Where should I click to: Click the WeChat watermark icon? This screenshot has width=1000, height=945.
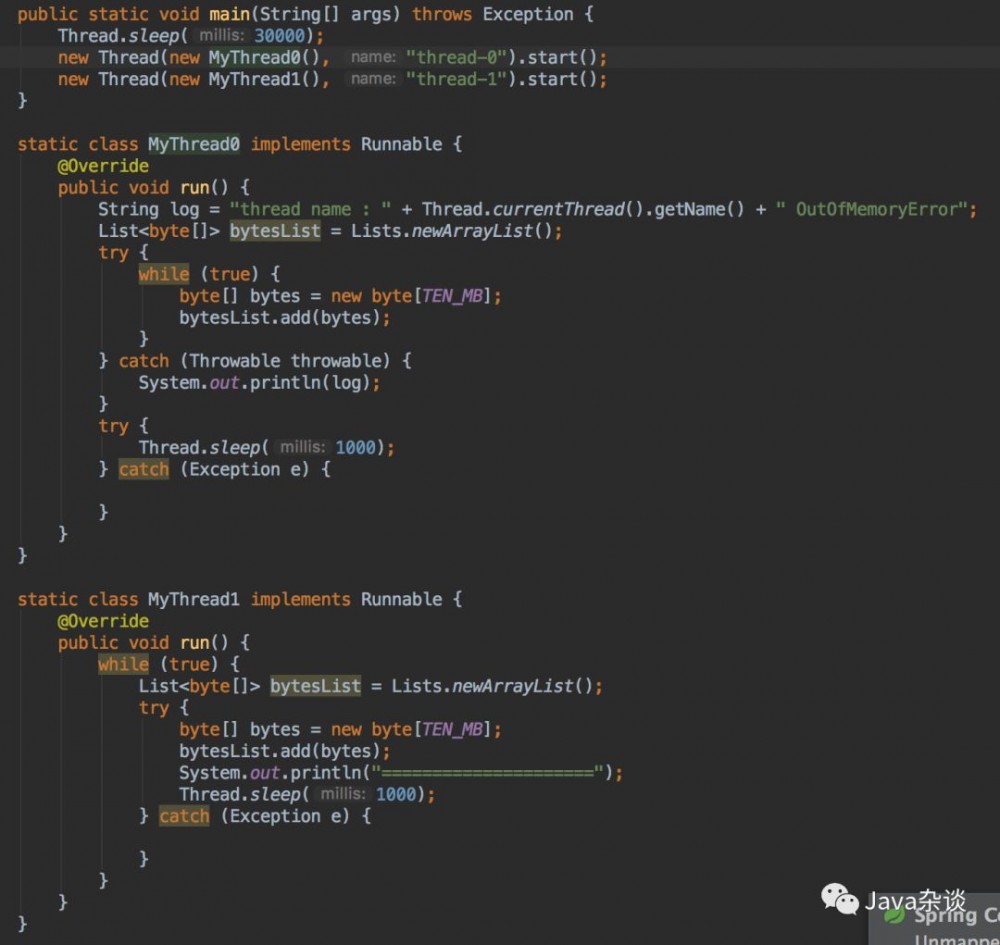841,901
